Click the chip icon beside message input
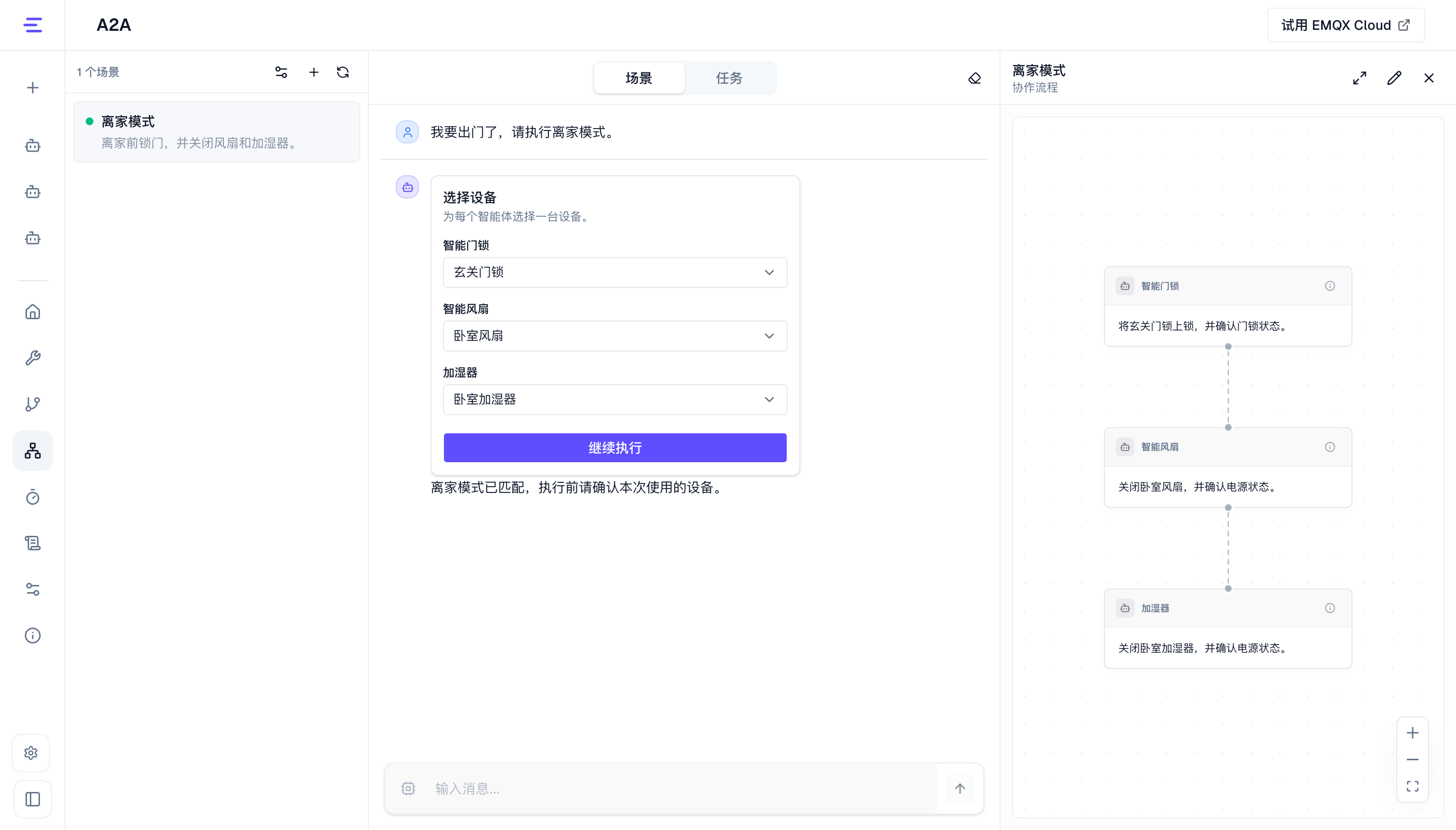Image resolution: width=1456 pixels, height=830 pixels. coord(408,789)
